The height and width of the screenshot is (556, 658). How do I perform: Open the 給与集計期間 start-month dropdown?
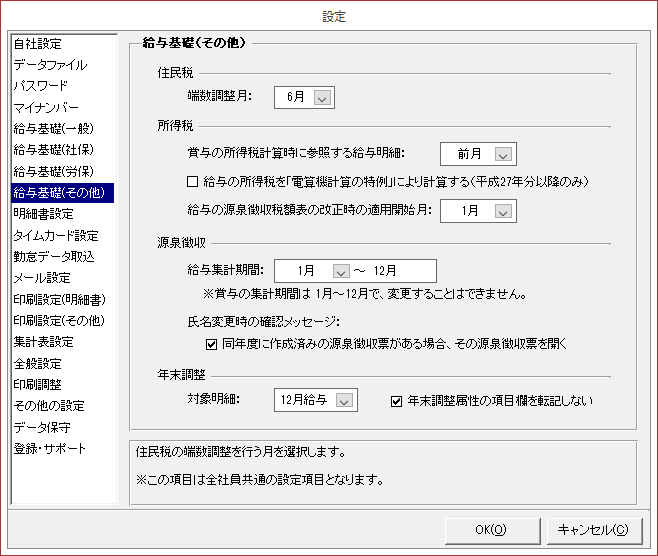click(341, 271)
